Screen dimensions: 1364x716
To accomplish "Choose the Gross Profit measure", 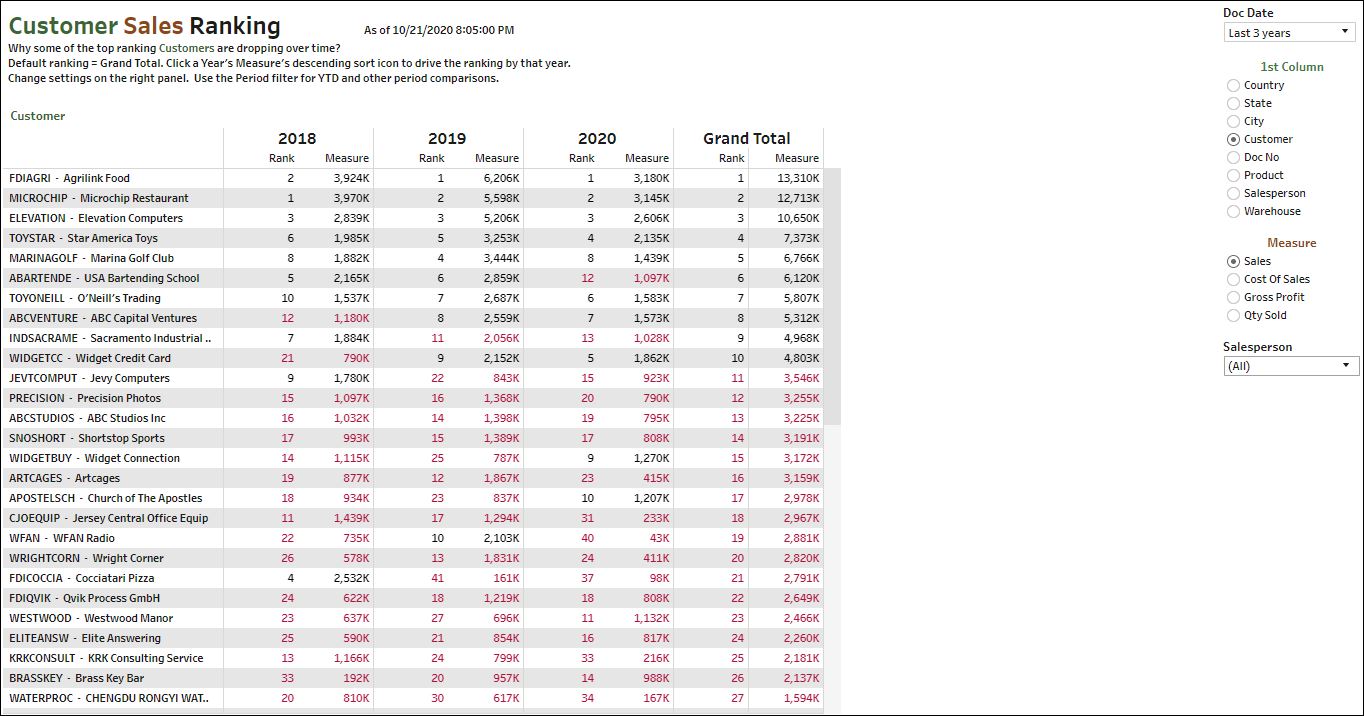I will point(1234,298).
